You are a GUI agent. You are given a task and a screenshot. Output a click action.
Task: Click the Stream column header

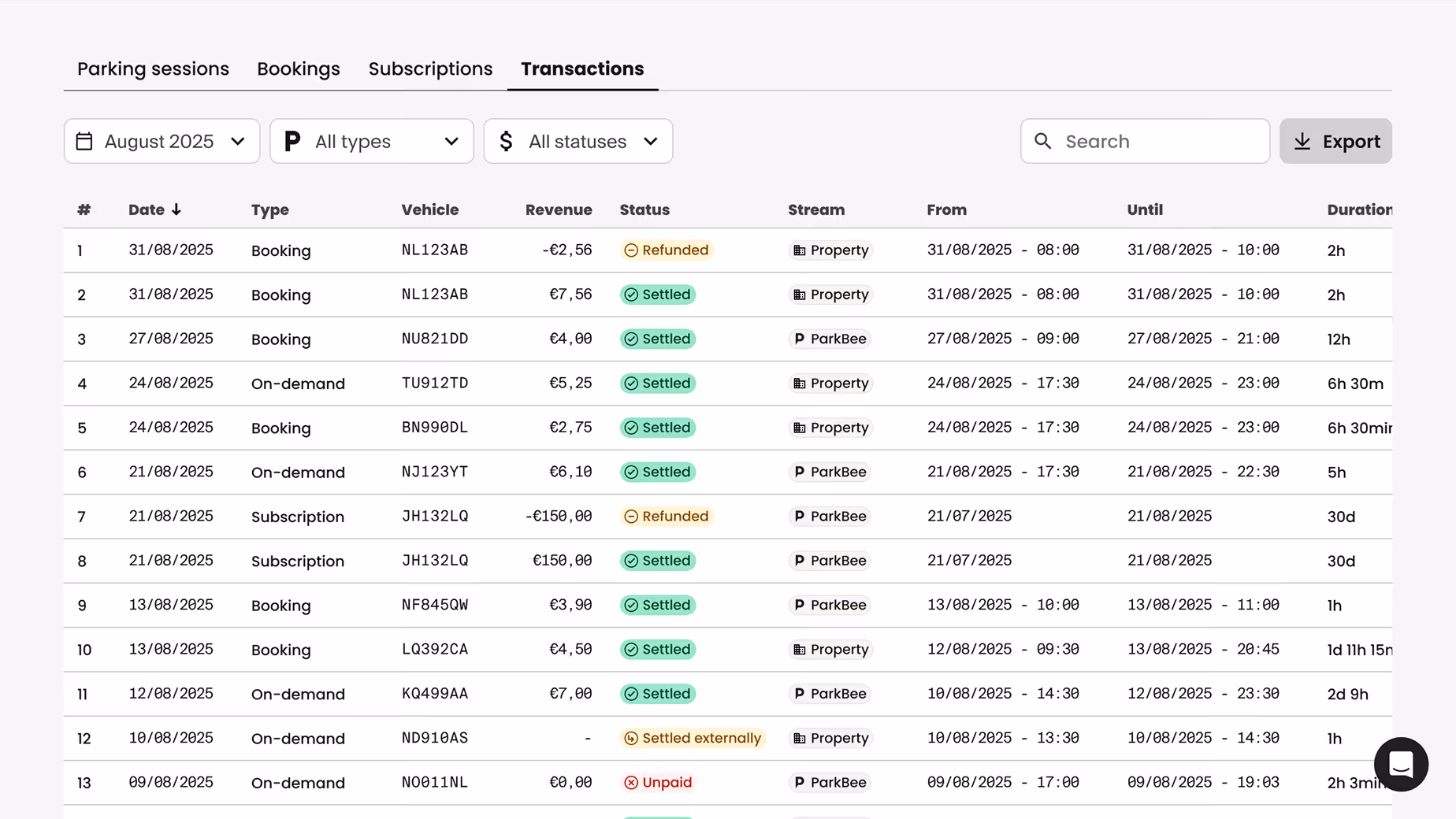tap(816, 209)
